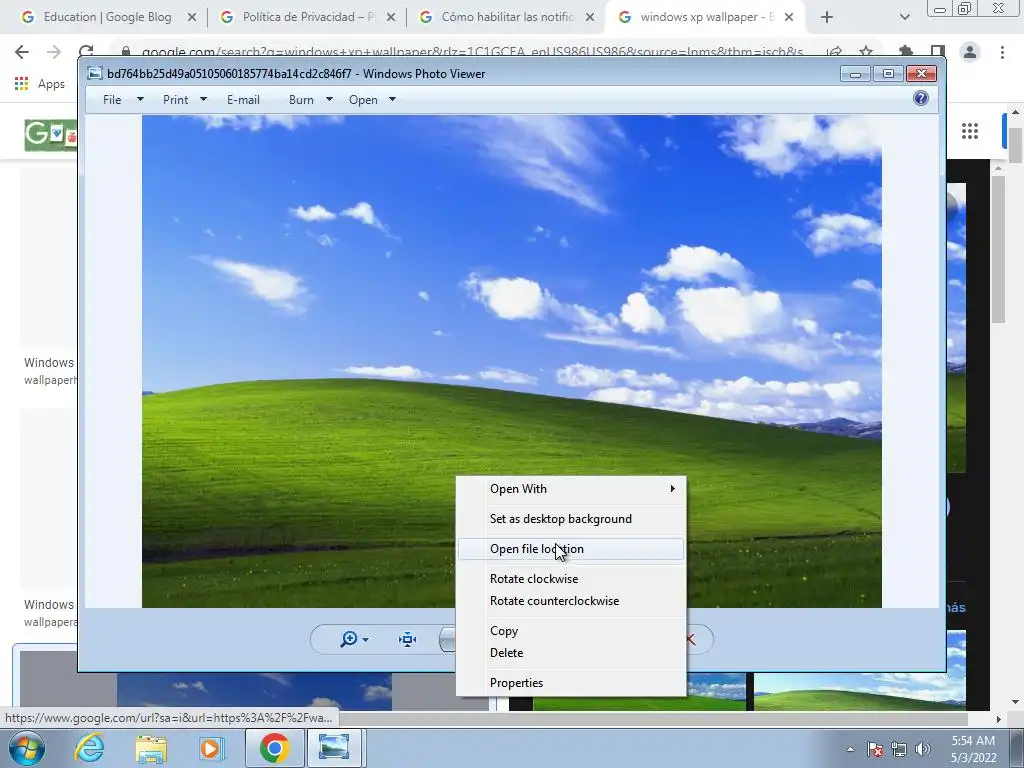Launch Internet Explorer from taskbar
The height and width of the screenshot is (768, 1024).
(89, 748)
